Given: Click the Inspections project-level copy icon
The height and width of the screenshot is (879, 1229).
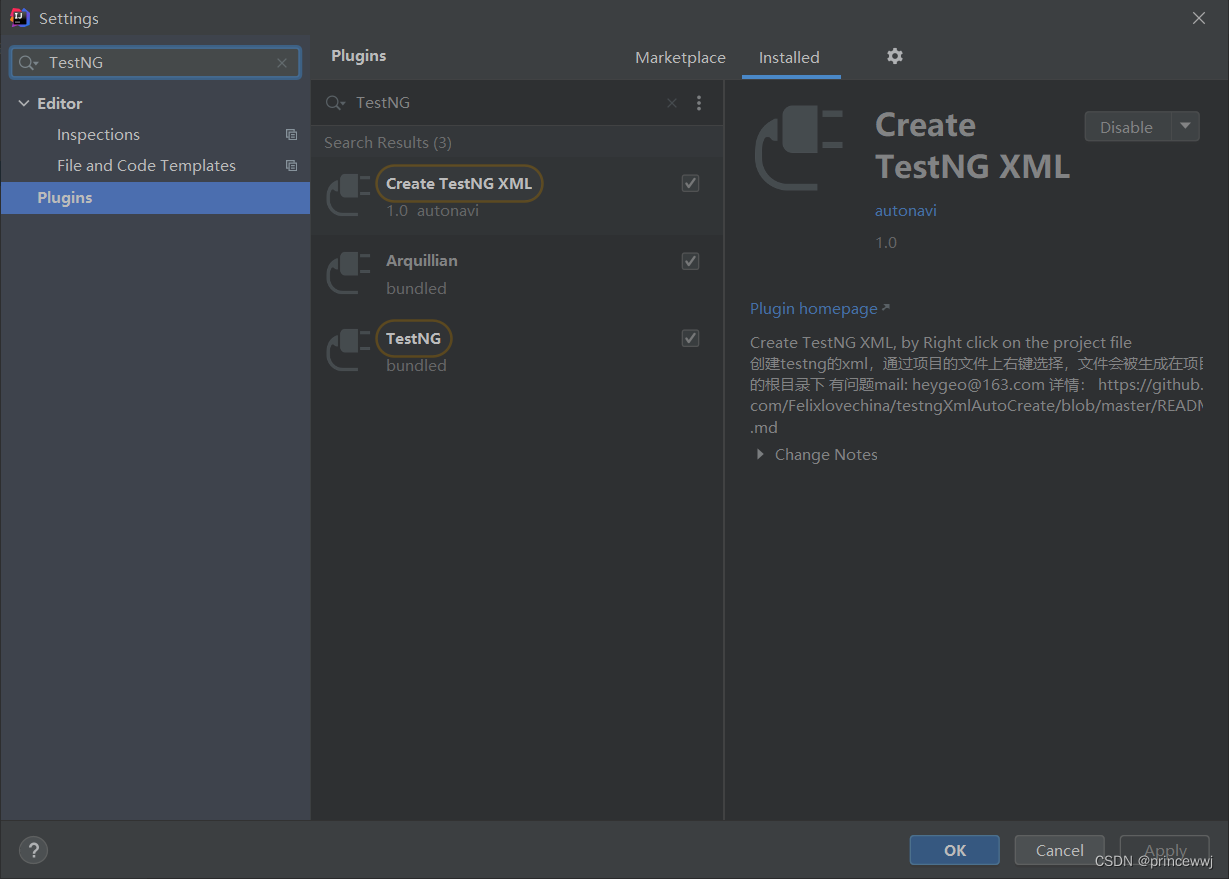Looking at the screenshot, I should coord(291,135).
